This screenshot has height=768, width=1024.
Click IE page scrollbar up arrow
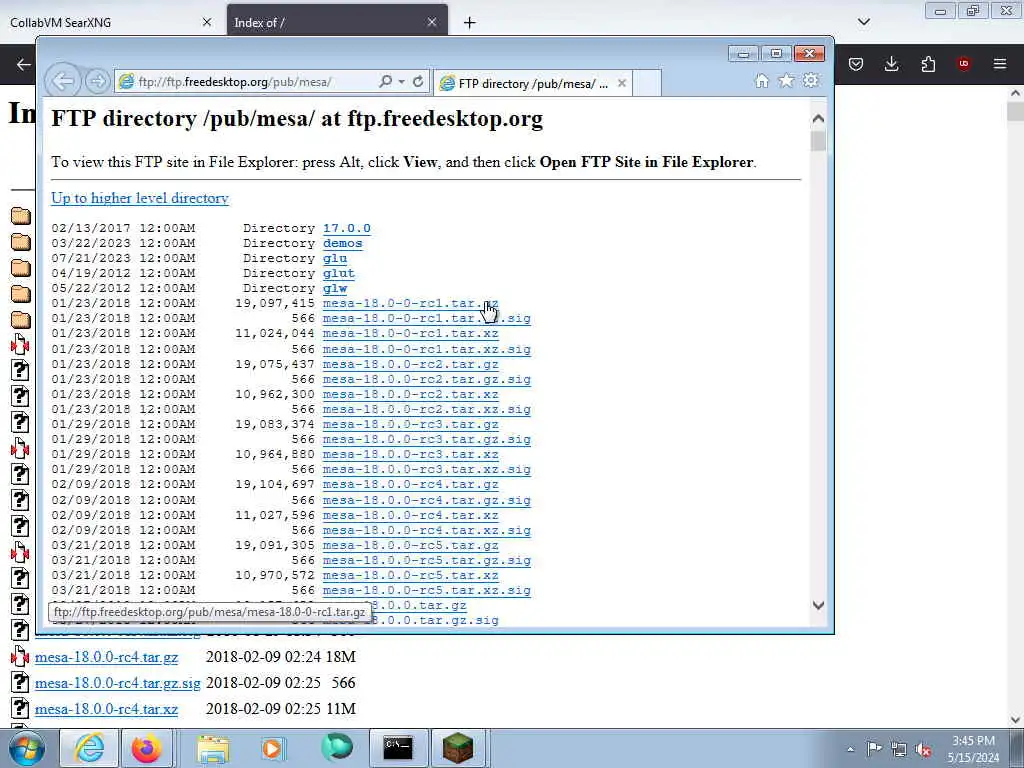[818, 119]
